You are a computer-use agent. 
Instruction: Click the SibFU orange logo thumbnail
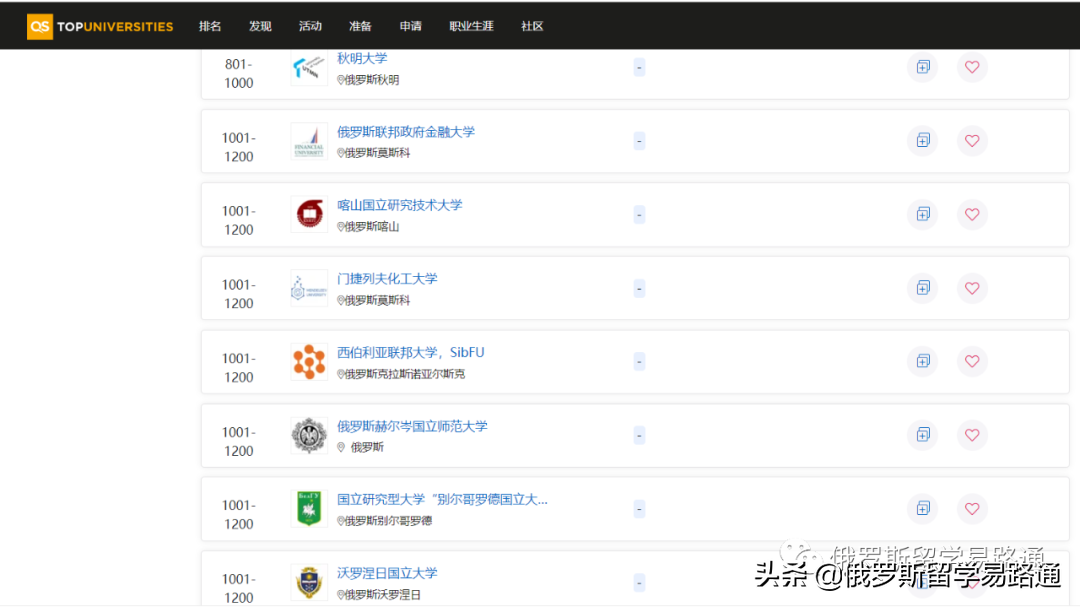click(x=309, y=362)
